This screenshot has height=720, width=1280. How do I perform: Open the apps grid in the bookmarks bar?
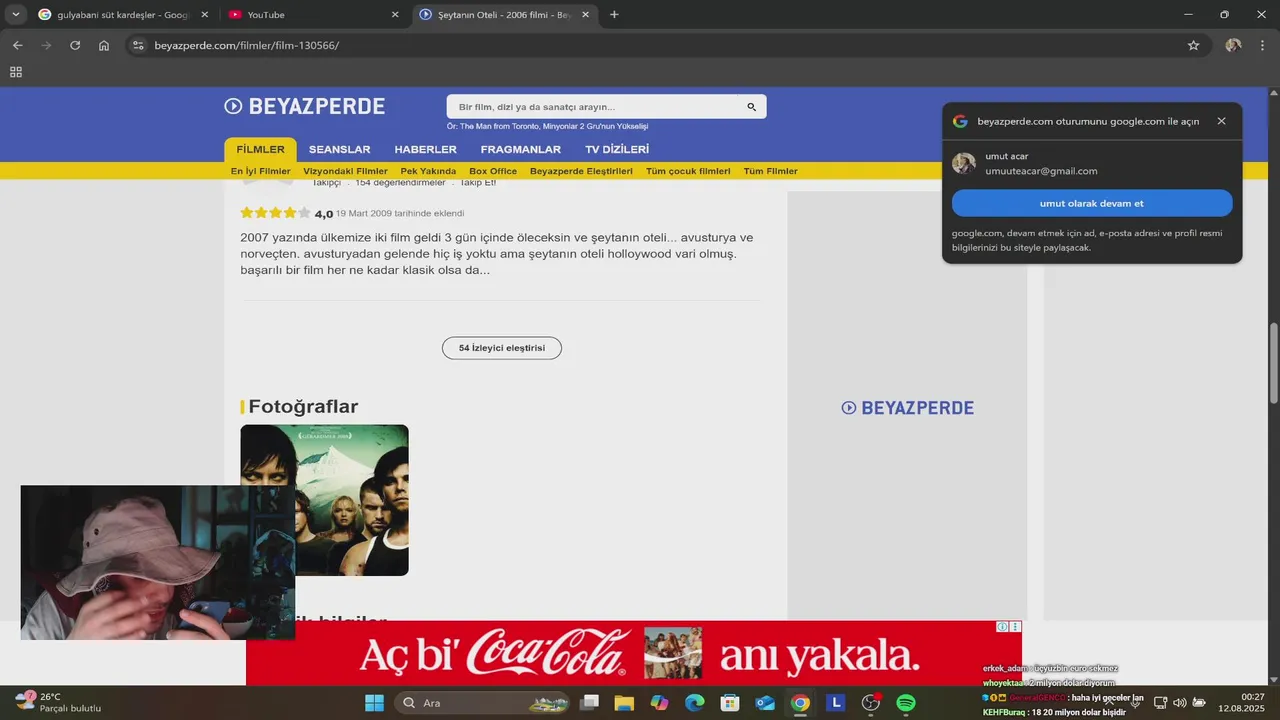[x=16, y=72]
